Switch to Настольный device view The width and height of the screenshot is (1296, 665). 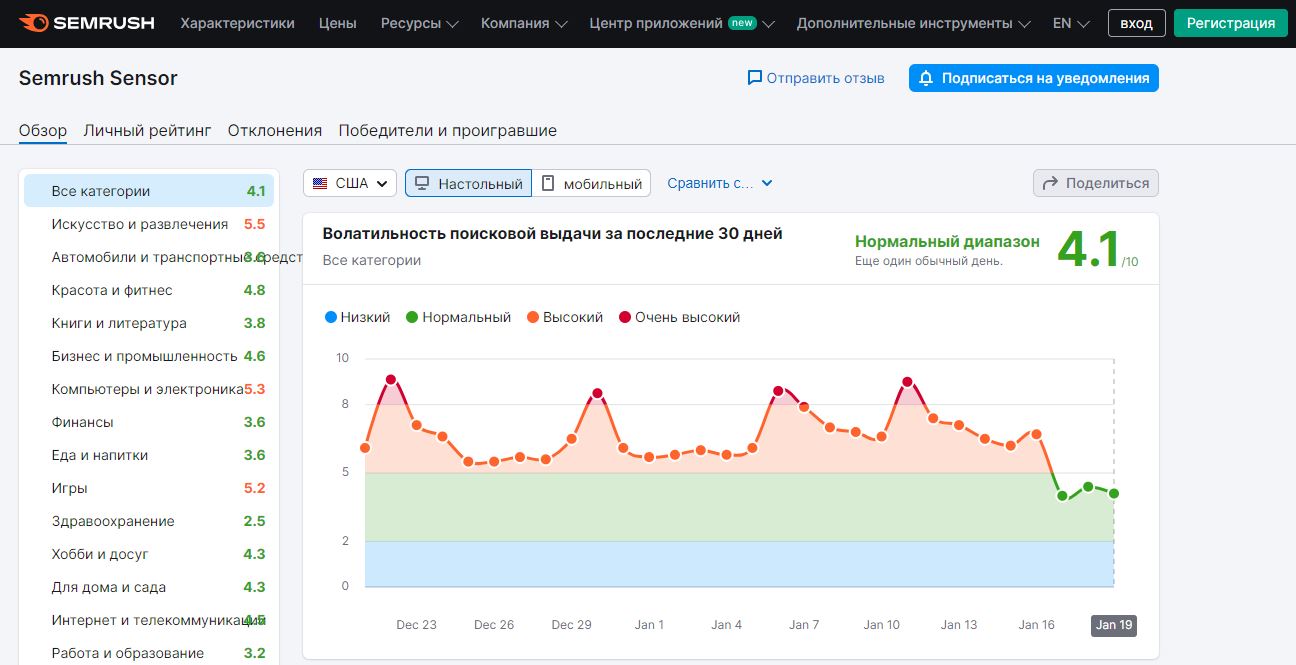pos(468,183)
